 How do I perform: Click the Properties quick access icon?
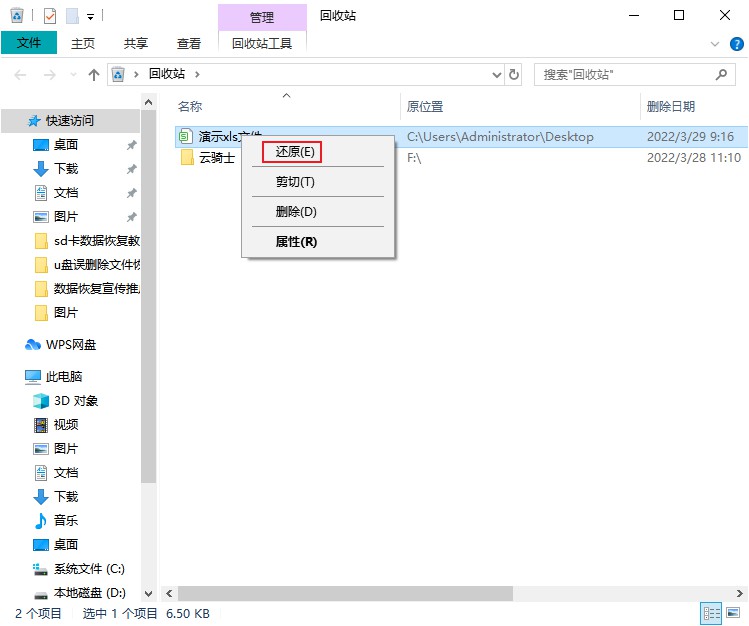[50, 16]
